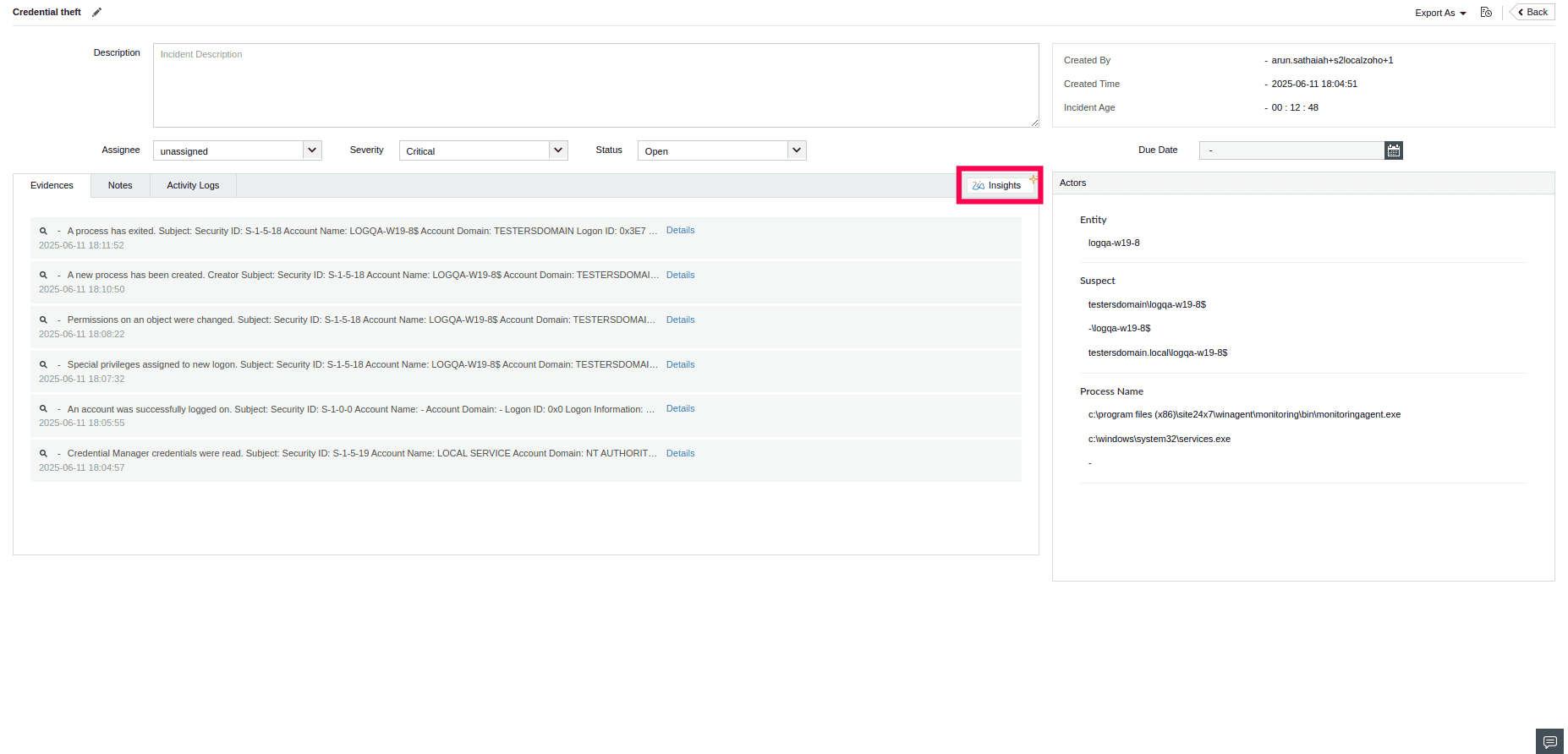
Task: Click Created By value arun.sathaiah+s2localzoho+1
Action: click(x=1332, y=60)
